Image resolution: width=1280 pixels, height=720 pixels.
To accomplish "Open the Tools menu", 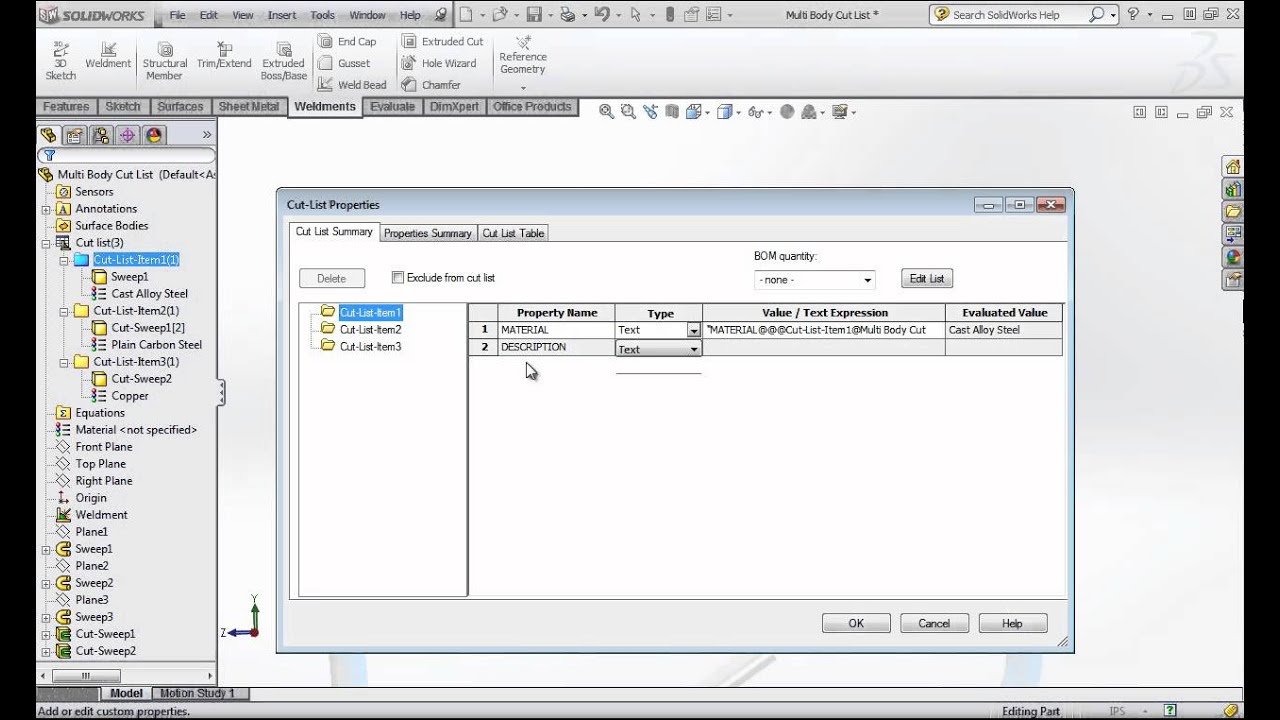I will (322, 15).
